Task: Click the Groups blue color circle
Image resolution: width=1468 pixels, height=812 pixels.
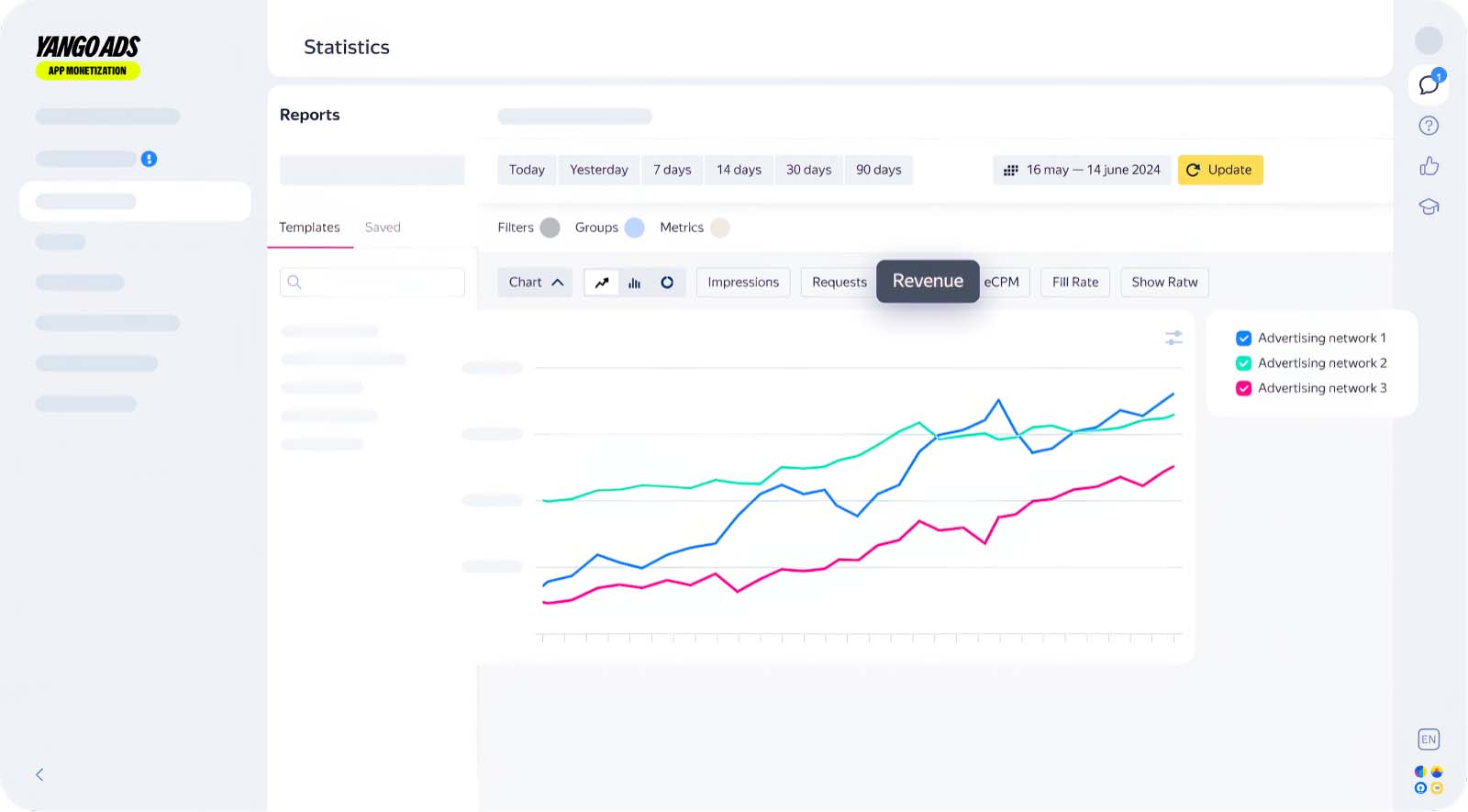Action: click(634, 228)
